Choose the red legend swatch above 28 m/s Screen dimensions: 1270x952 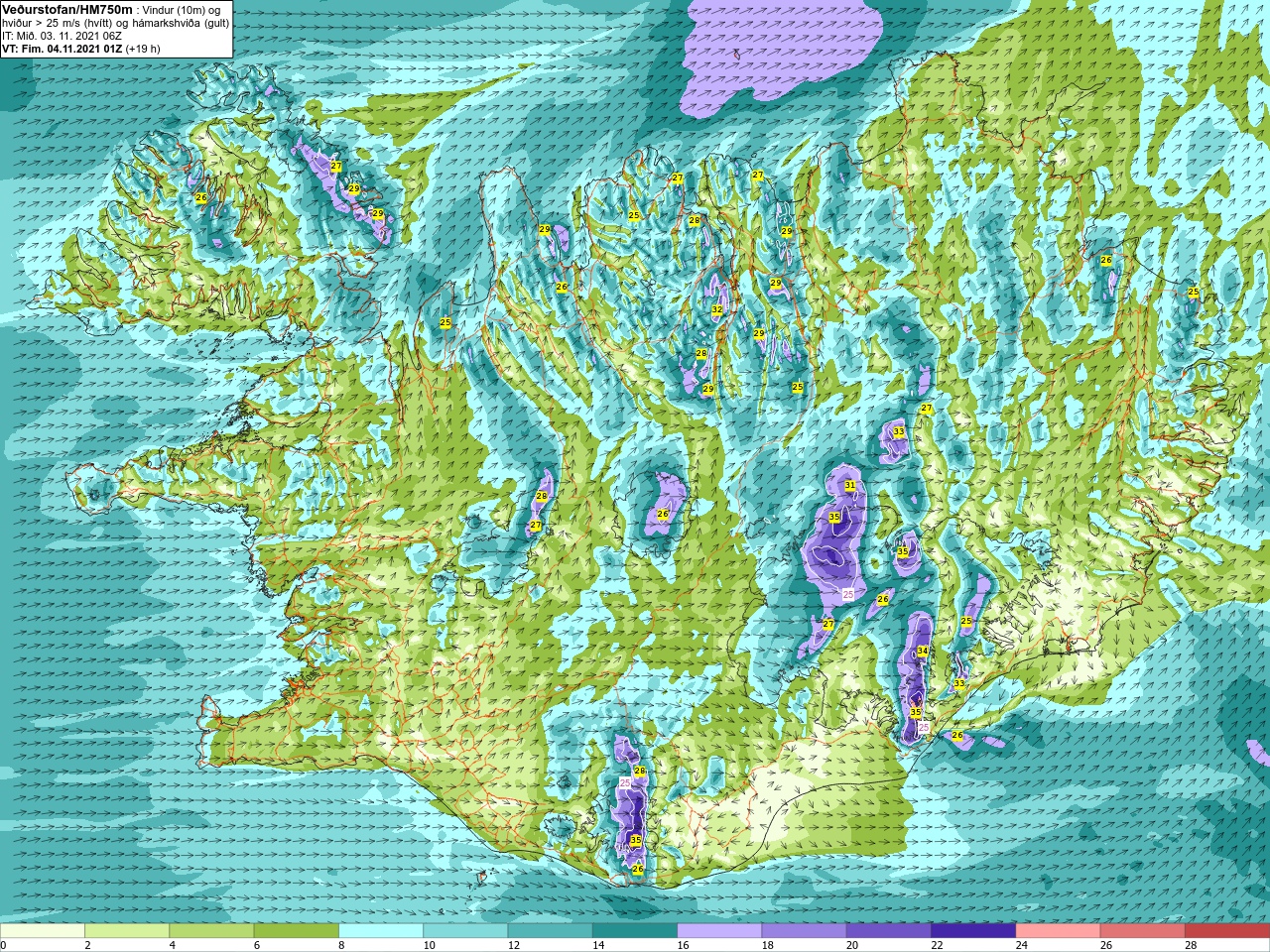click(x=1227, y=930)
